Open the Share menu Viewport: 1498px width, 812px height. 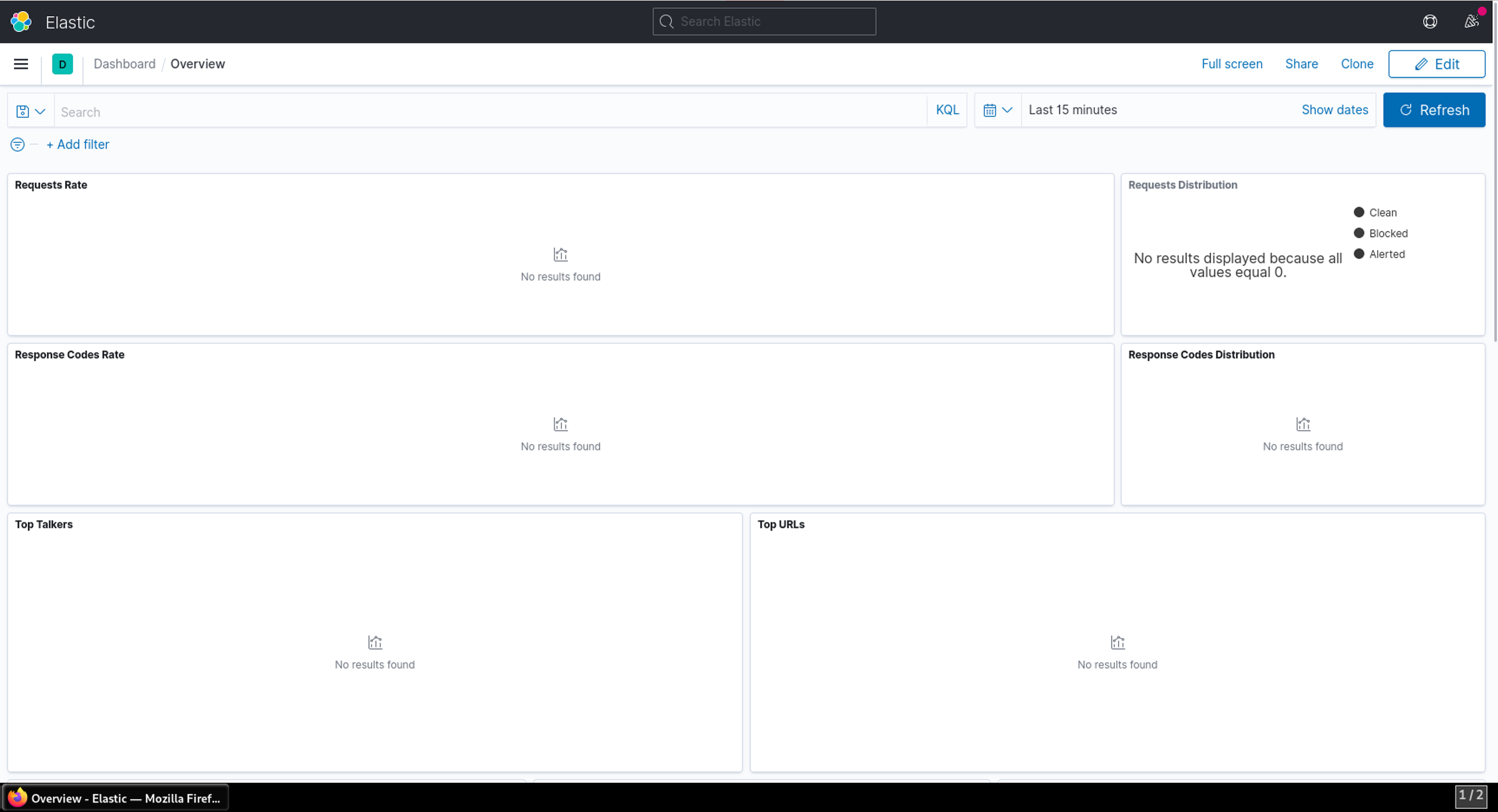1301,64
